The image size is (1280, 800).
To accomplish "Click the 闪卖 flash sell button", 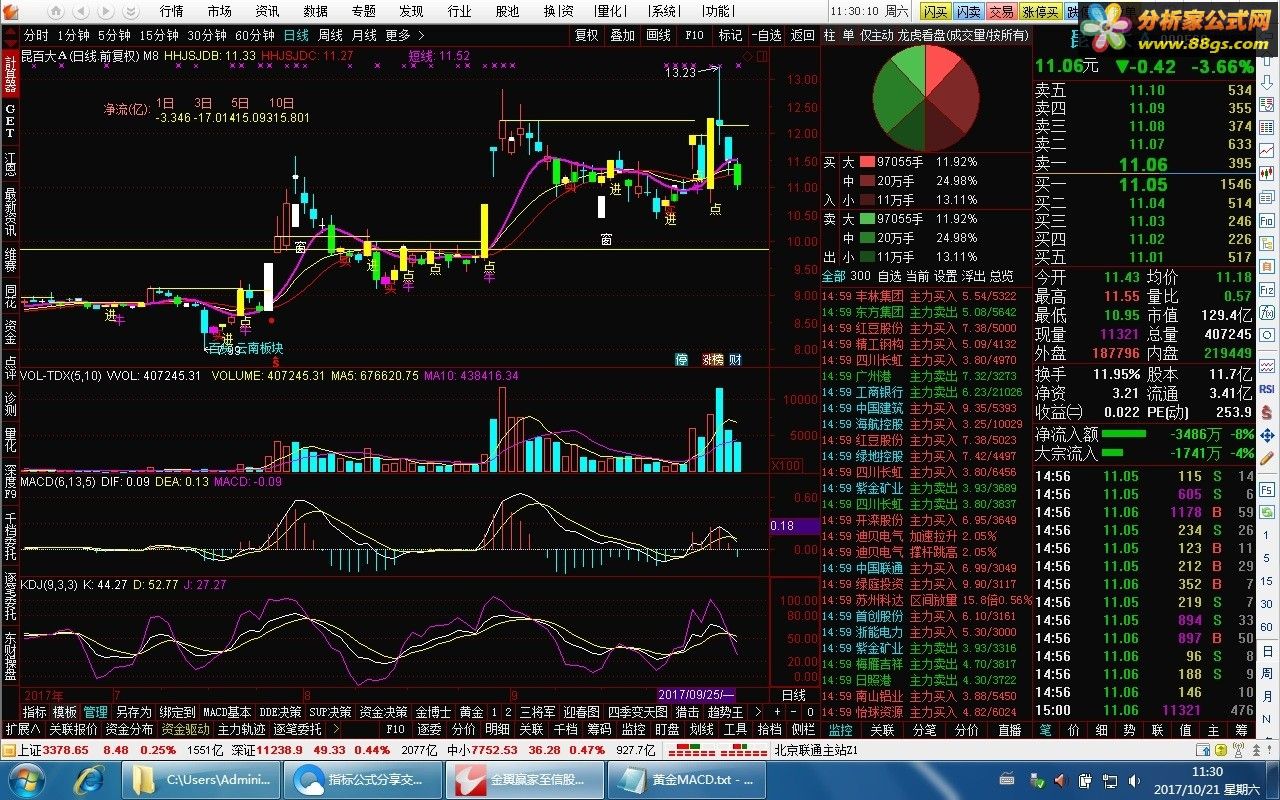I will tap(968, 11).
